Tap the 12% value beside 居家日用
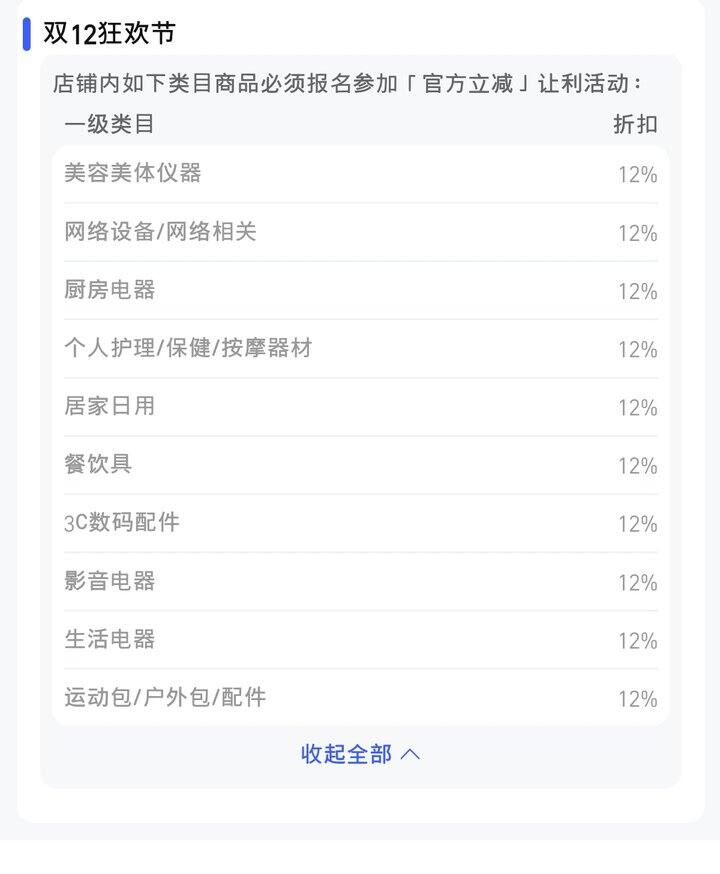The image size is (720, 874). 637,408
